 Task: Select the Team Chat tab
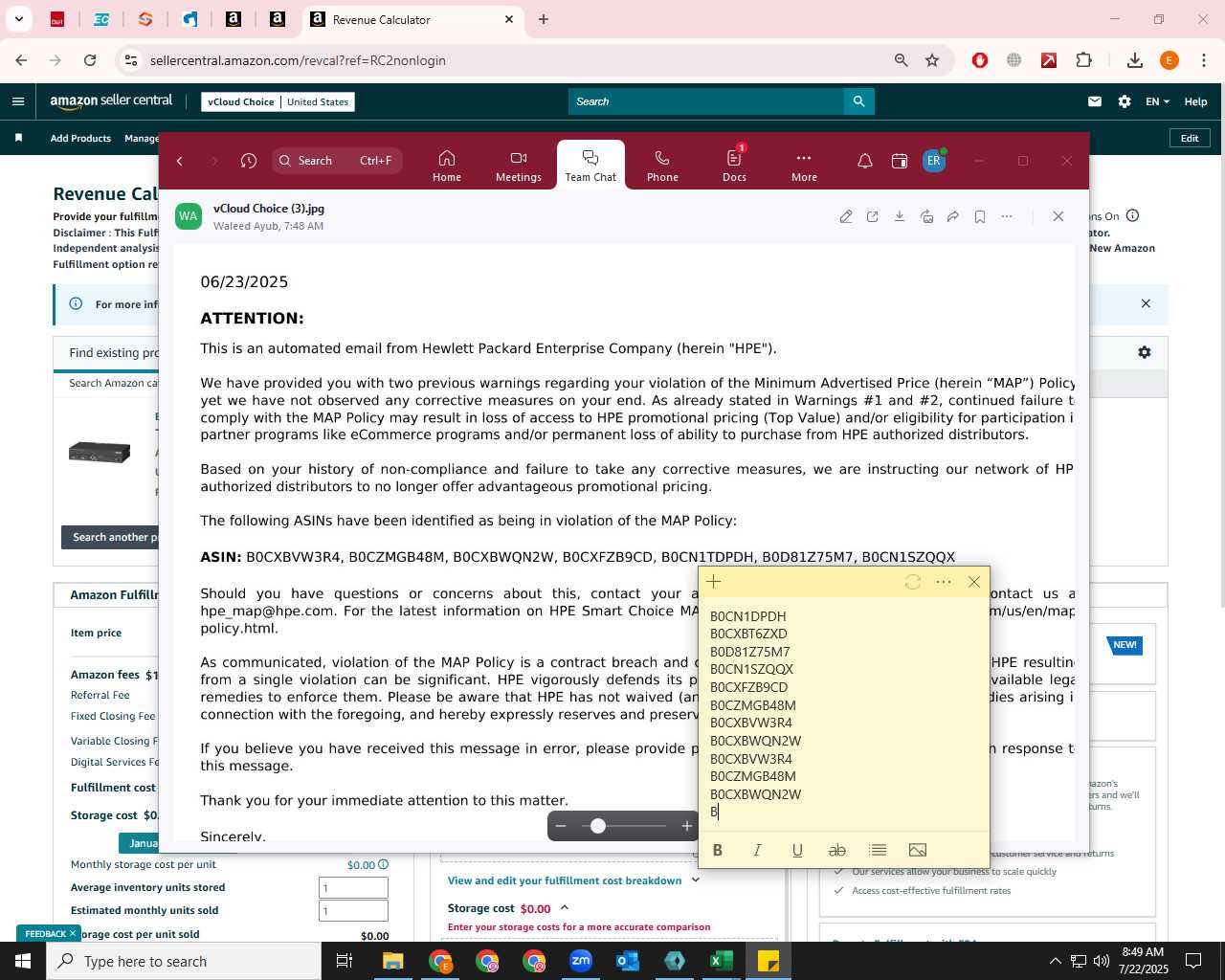click(590, 166)
